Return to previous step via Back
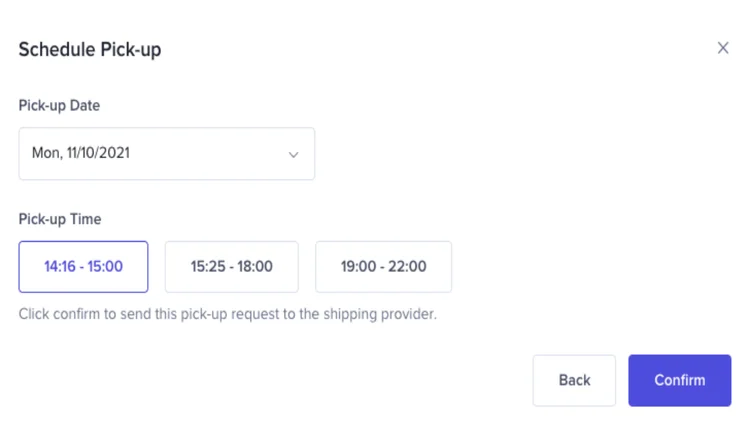750x422 pixels. click(574, 380)
